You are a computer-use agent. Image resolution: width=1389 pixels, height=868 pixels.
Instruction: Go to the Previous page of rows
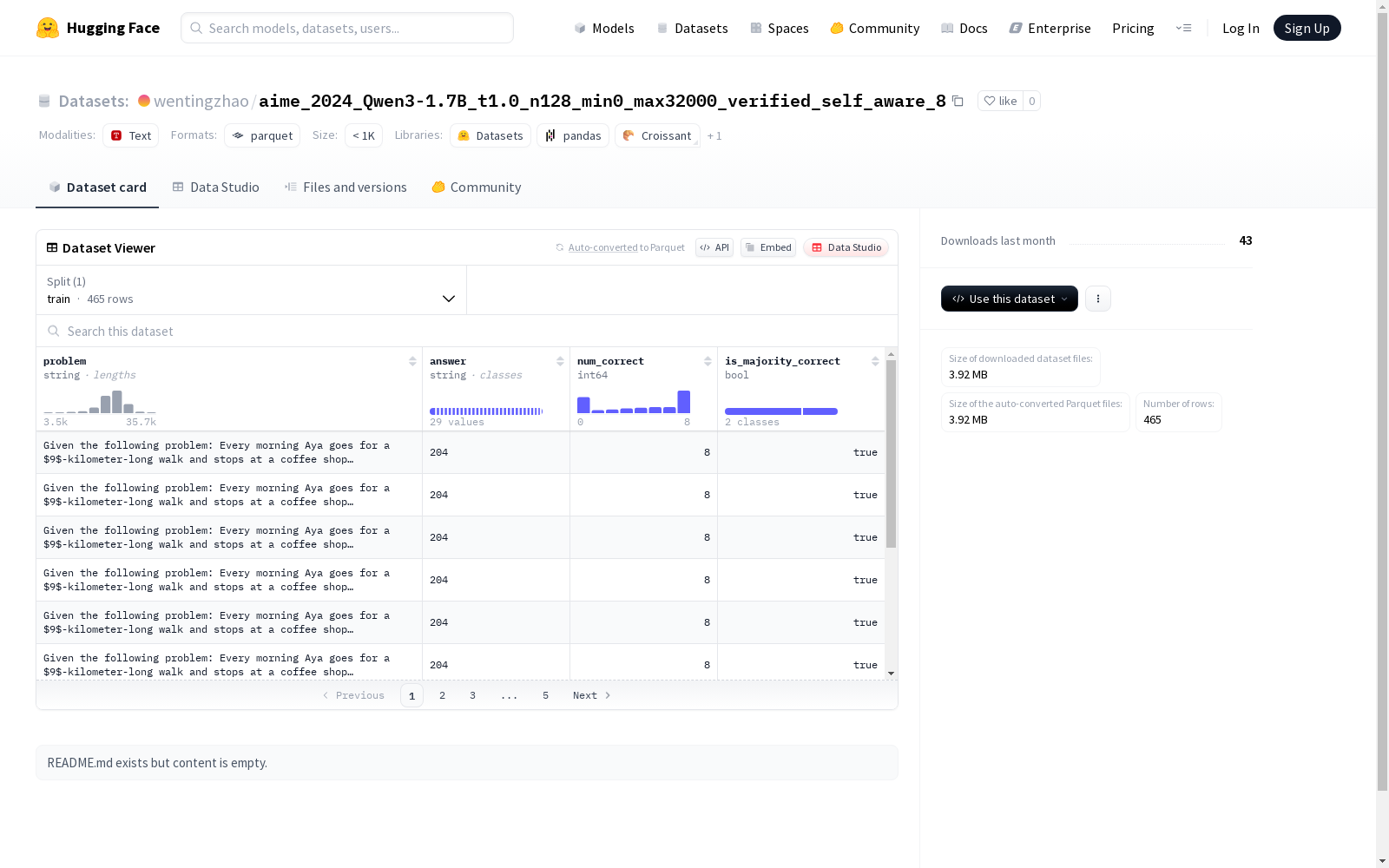pyautogui.click(x=353, y=695)
